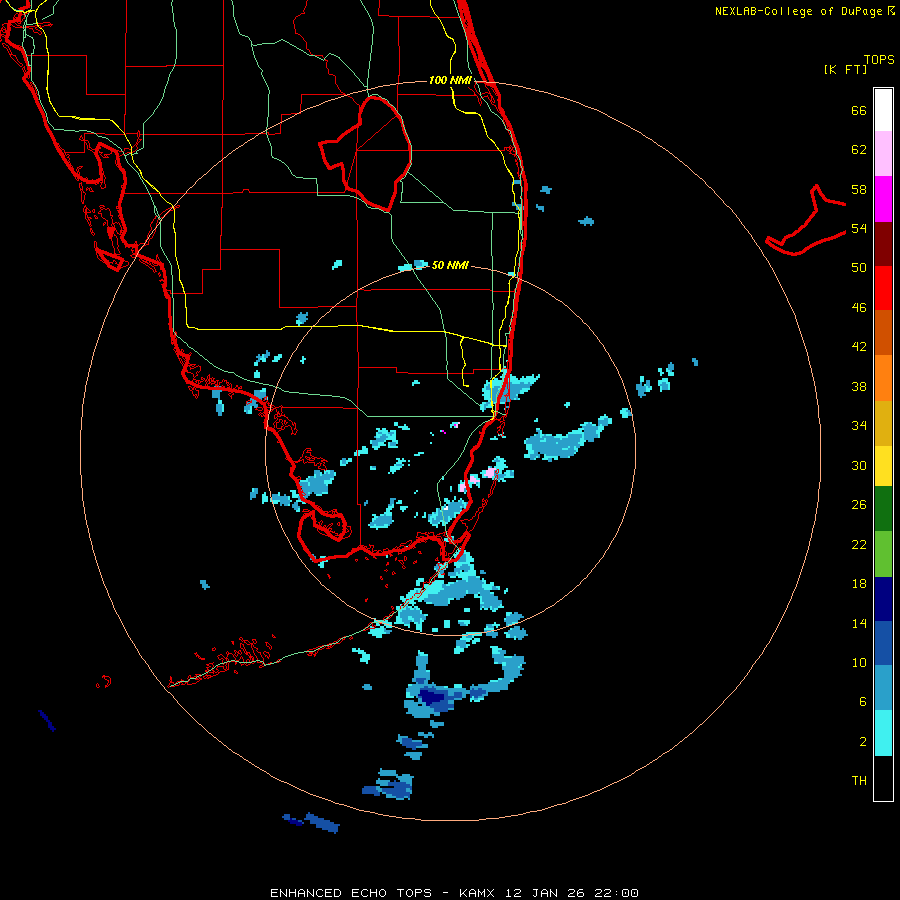Click the 10 legend value
The image size is (900, 900).
[859, 663]
